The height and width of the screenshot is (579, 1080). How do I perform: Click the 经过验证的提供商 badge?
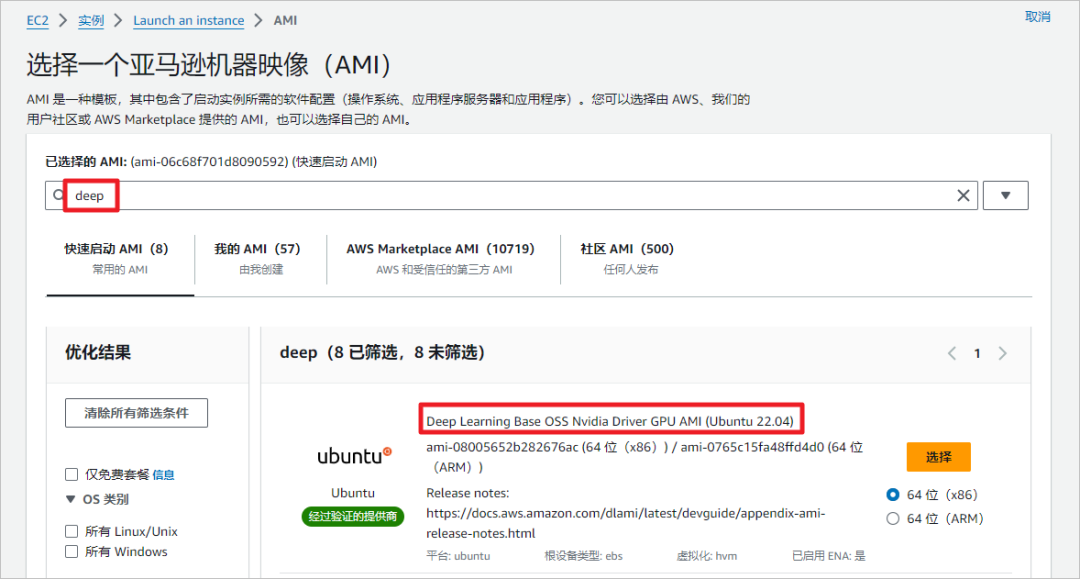coord(353,518)
